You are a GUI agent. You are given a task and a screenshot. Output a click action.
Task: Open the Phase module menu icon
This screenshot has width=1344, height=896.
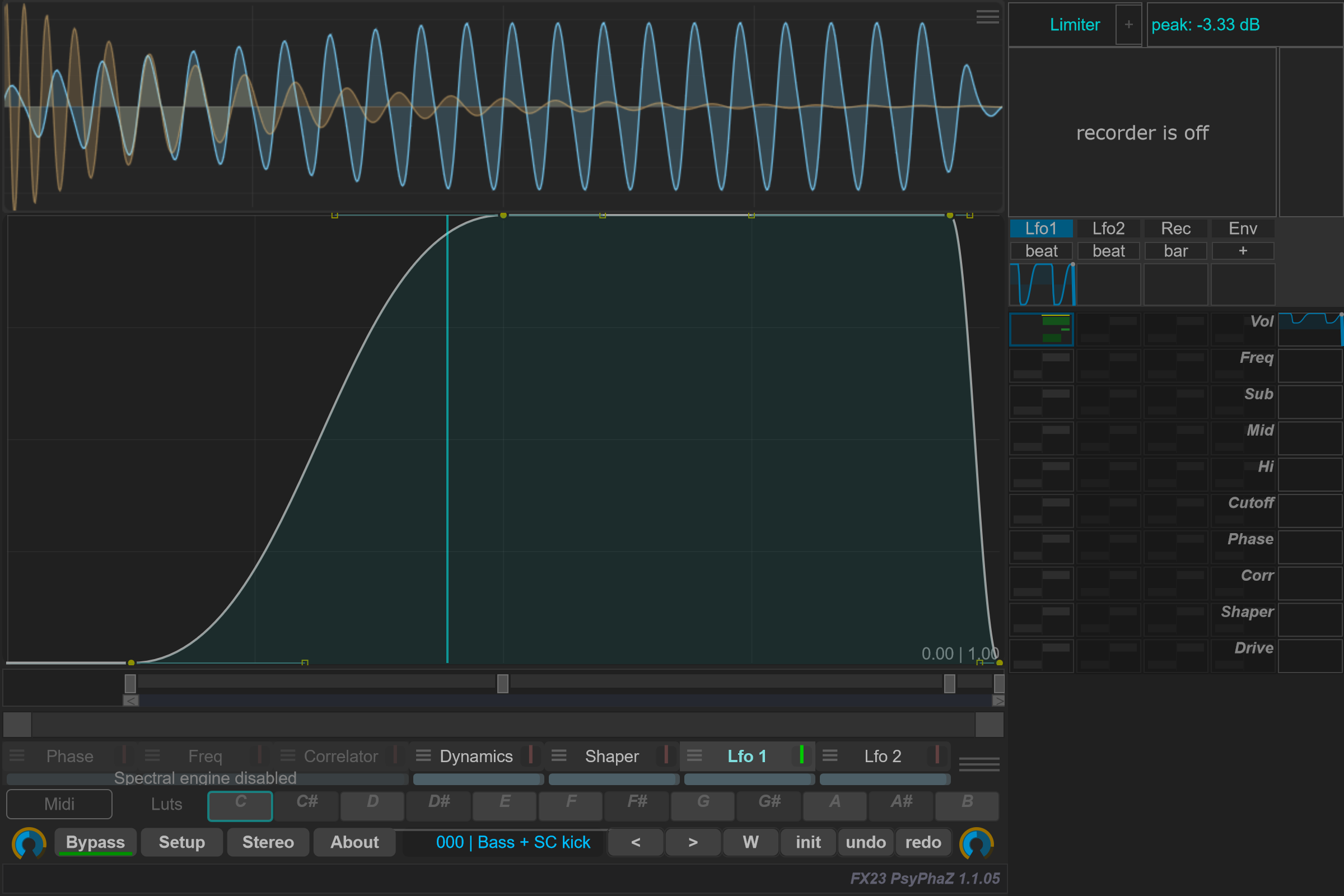pyautogui.click(x=17, y=755)
